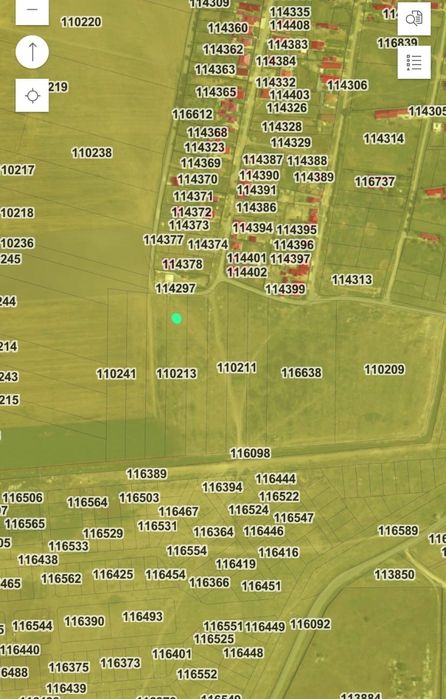Select parcel label 110209

[384, 370]
